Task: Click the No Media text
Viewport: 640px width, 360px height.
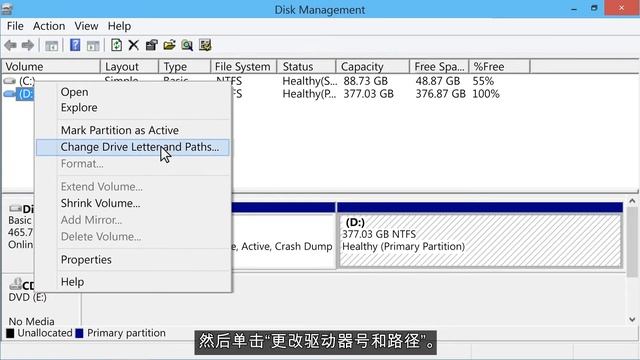Action: coord(31,322)
